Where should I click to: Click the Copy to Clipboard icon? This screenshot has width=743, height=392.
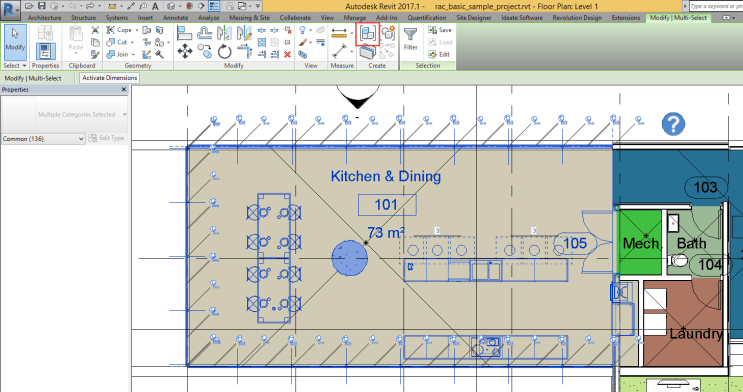pyautogui.click(x=95, y=42)
